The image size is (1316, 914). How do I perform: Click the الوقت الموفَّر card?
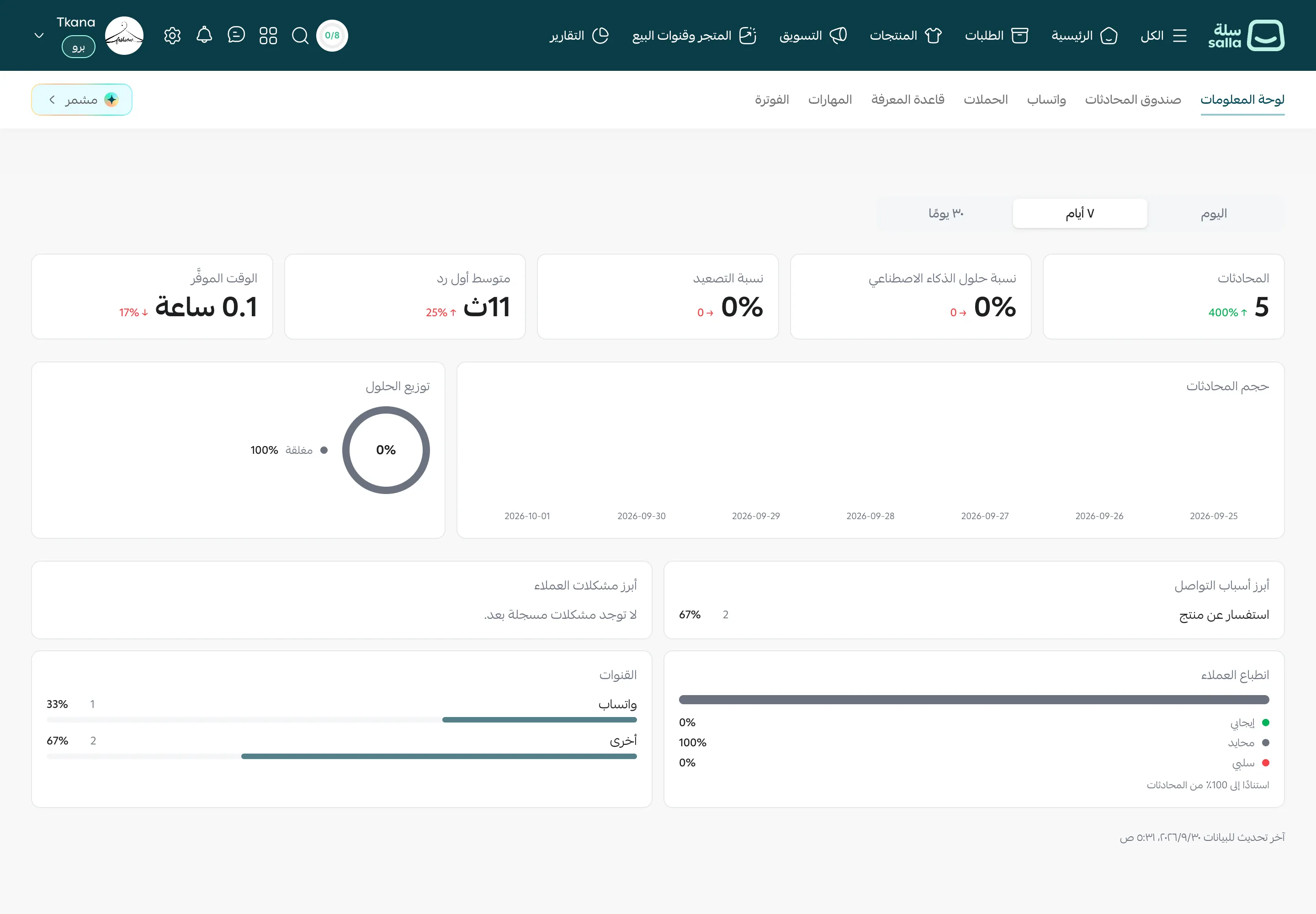[x=152, y=297]
